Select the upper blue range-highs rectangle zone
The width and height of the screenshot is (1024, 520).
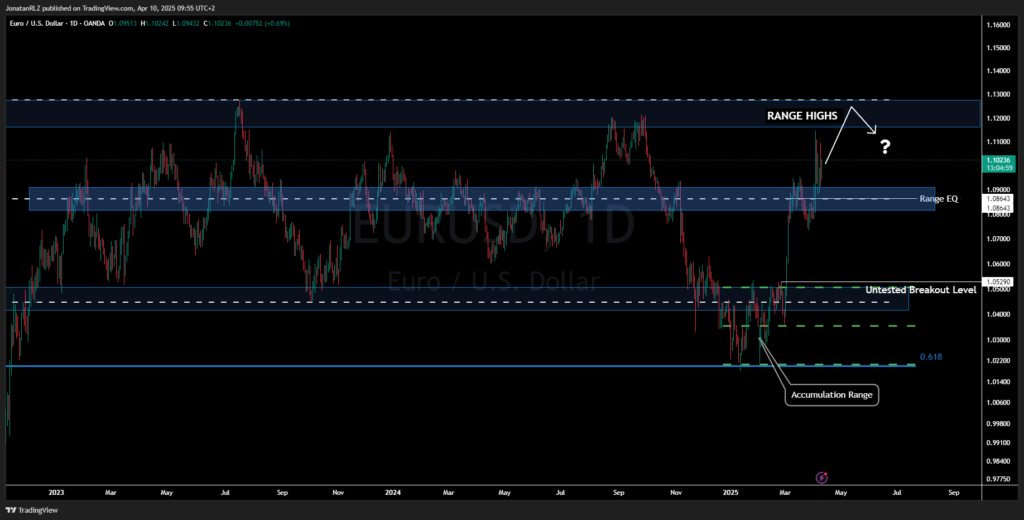pos(493,114)
